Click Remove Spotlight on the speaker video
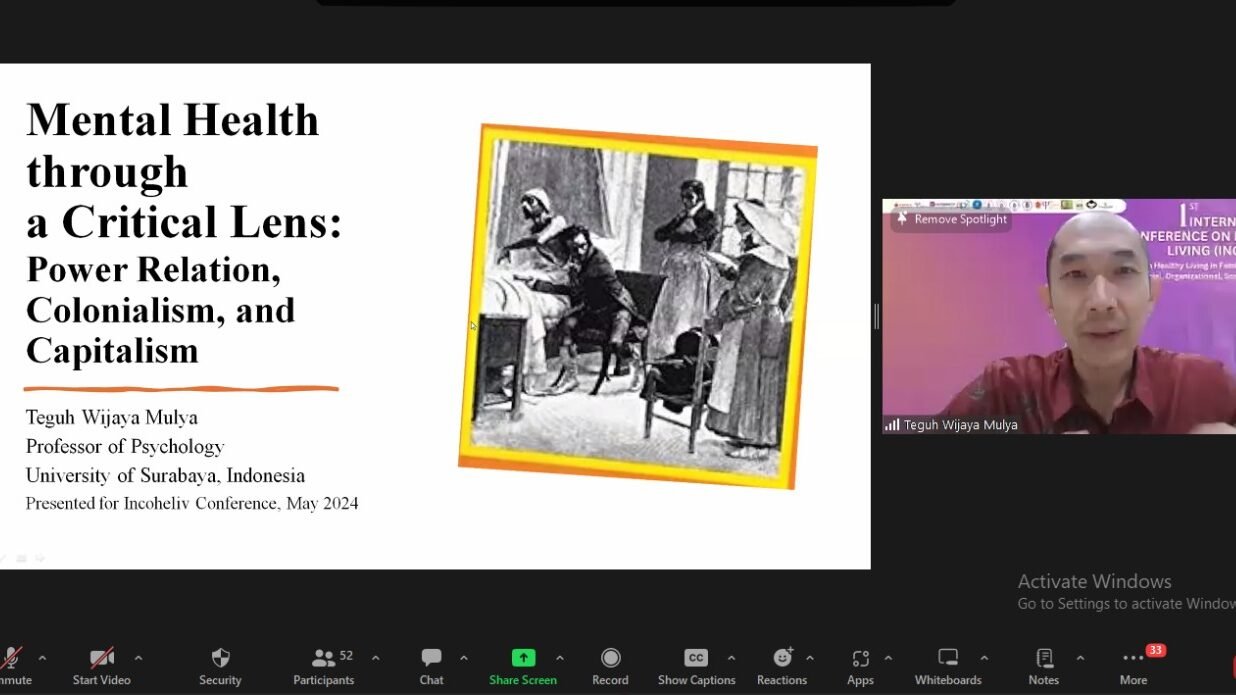Screen dimensions: 1236x695 [952, 220]
